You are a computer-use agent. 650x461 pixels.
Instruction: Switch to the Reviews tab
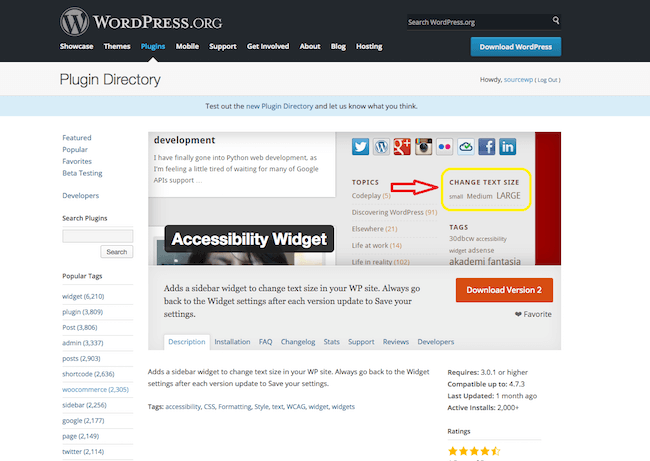coord(395,342)
